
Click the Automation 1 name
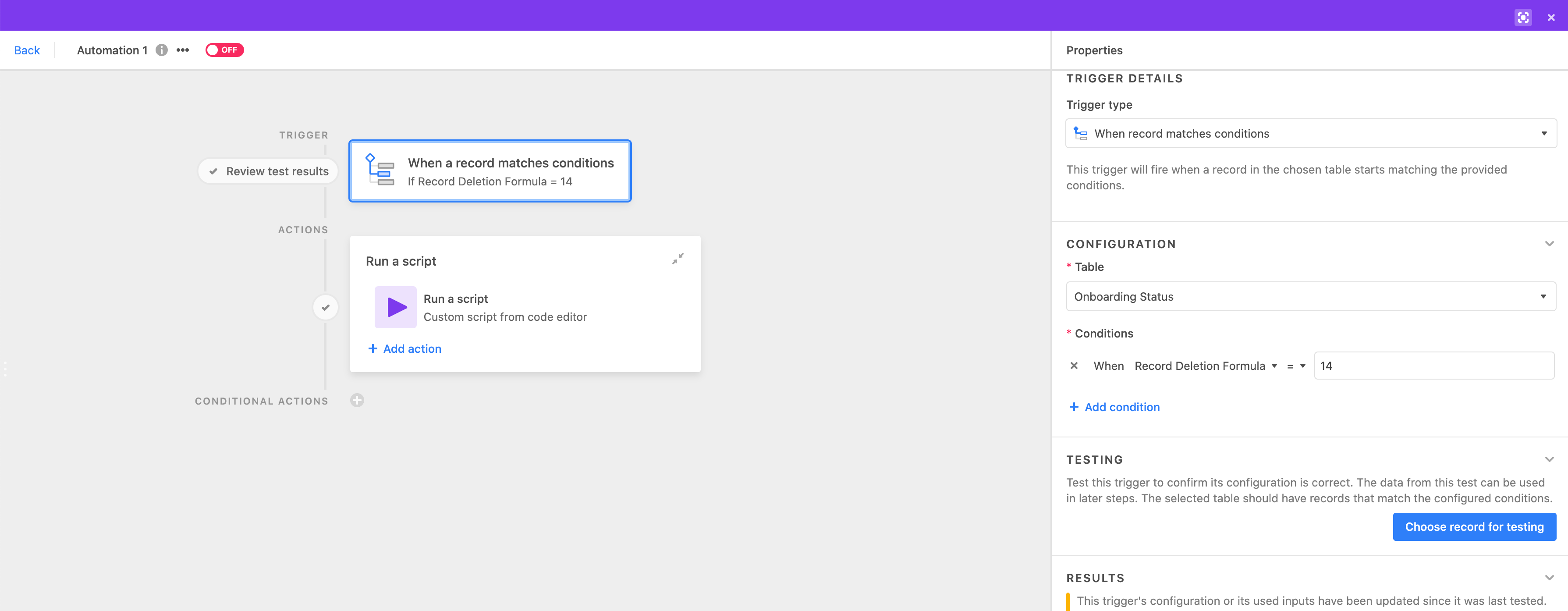(x=112, y=50)
